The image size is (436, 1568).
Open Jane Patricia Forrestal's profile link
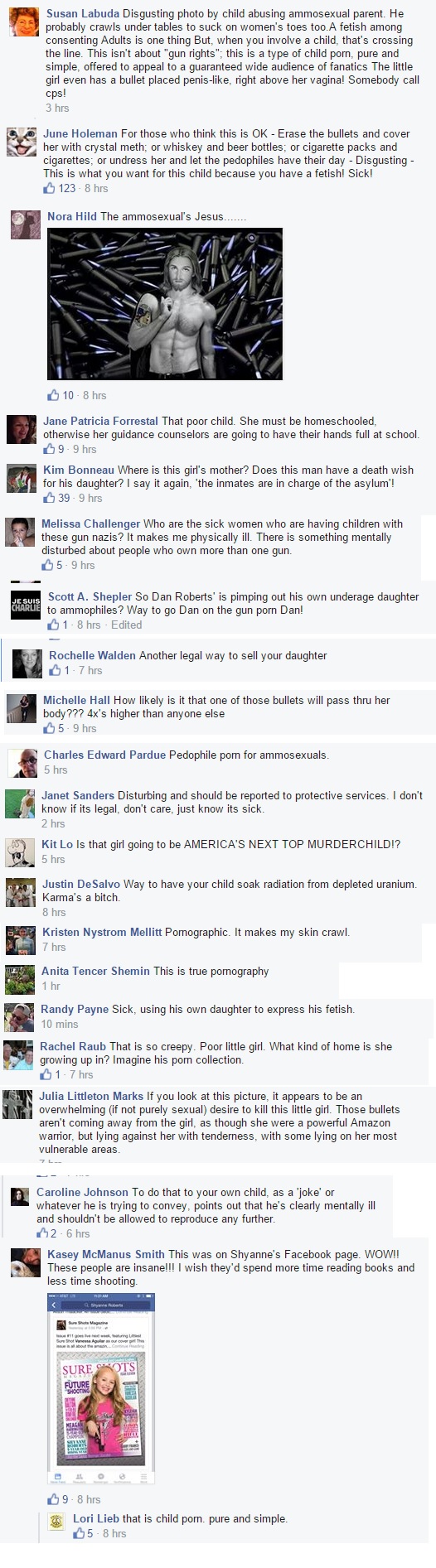[x=100, y=421]
